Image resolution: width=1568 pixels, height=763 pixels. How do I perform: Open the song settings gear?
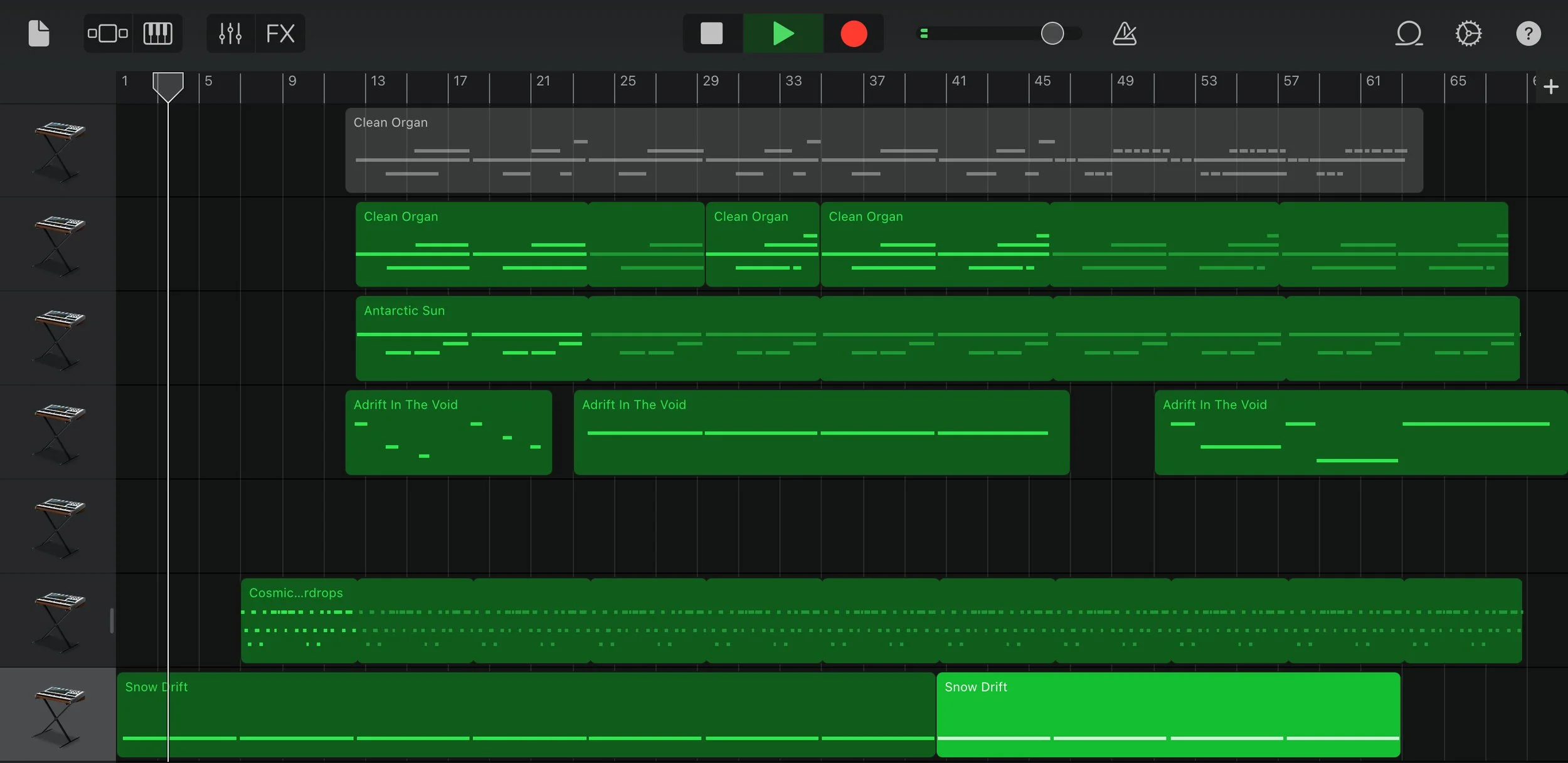point(1470,33)
